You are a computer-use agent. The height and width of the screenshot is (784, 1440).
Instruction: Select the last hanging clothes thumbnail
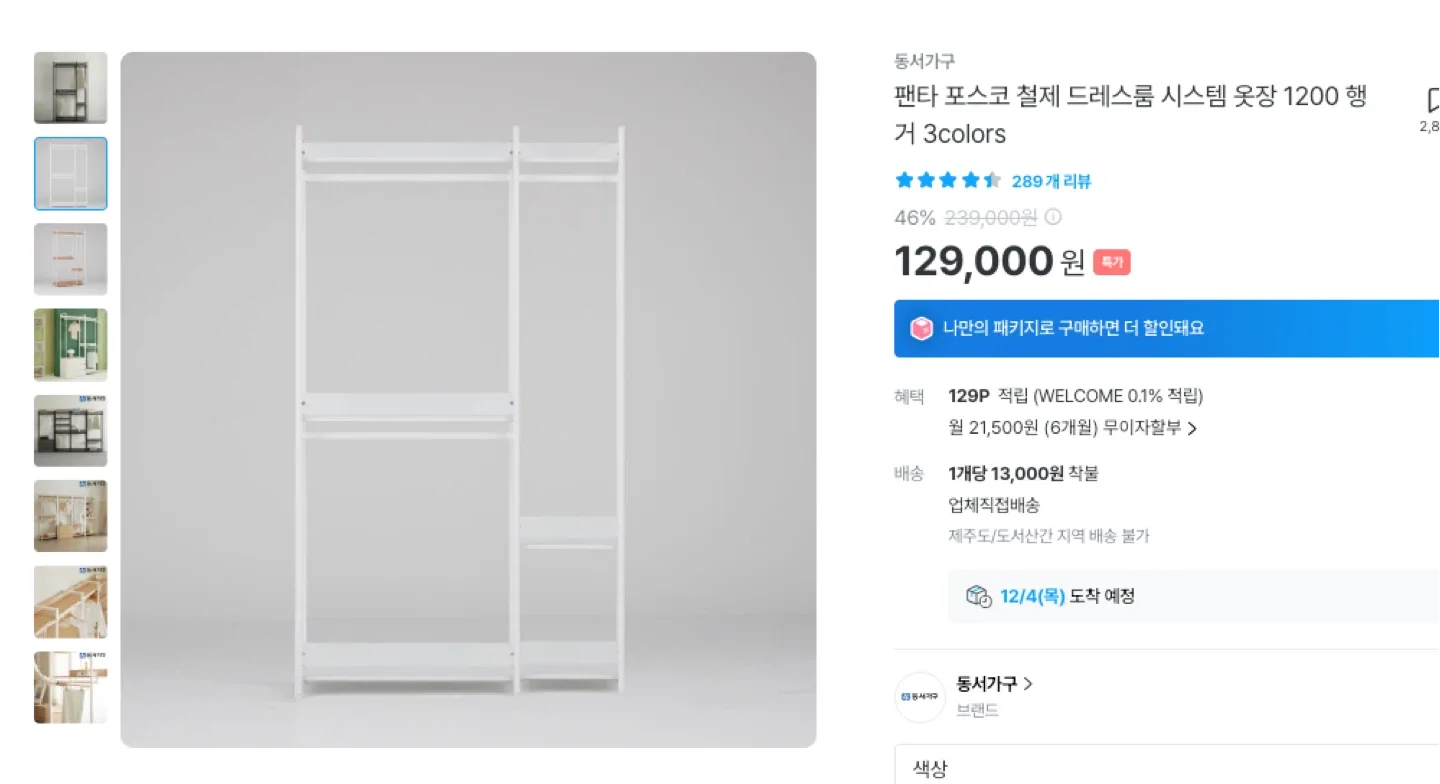[70, 688]
